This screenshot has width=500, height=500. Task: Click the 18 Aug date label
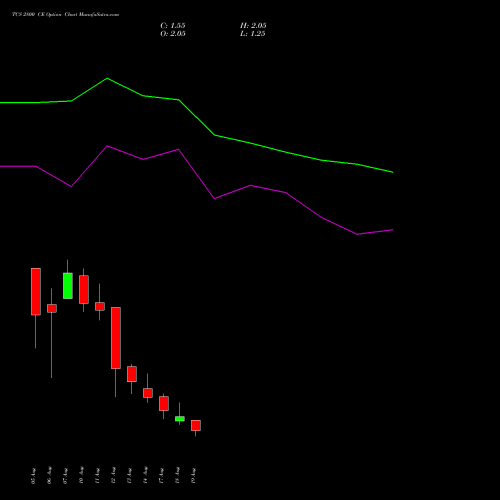pyautogui.click(x=177, y=476)
